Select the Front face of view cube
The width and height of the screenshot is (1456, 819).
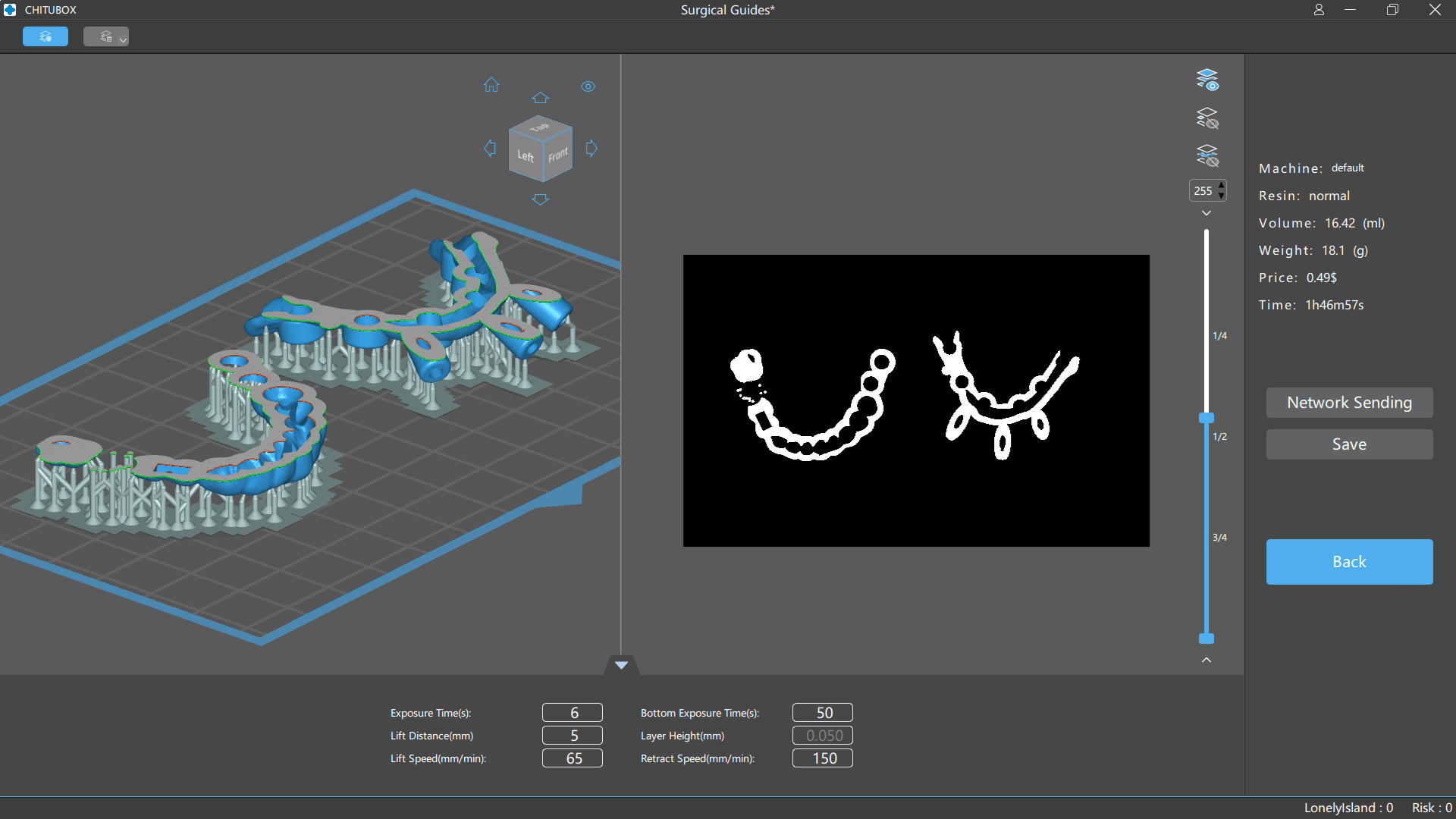557,155
